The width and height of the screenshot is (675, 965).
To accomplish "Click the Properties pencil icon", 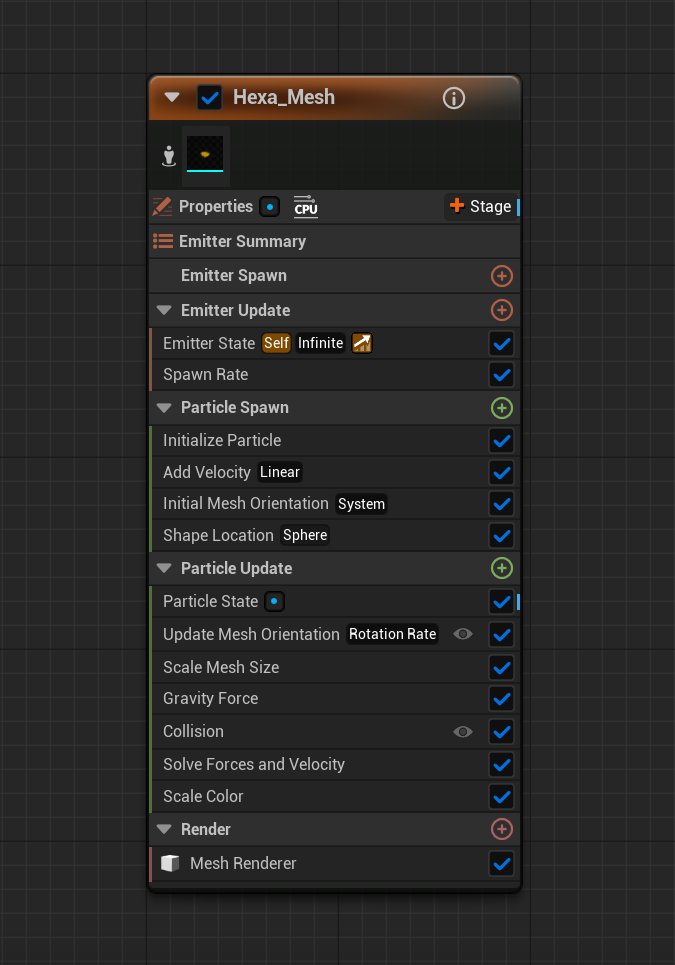I will click(x=162, y=207).
